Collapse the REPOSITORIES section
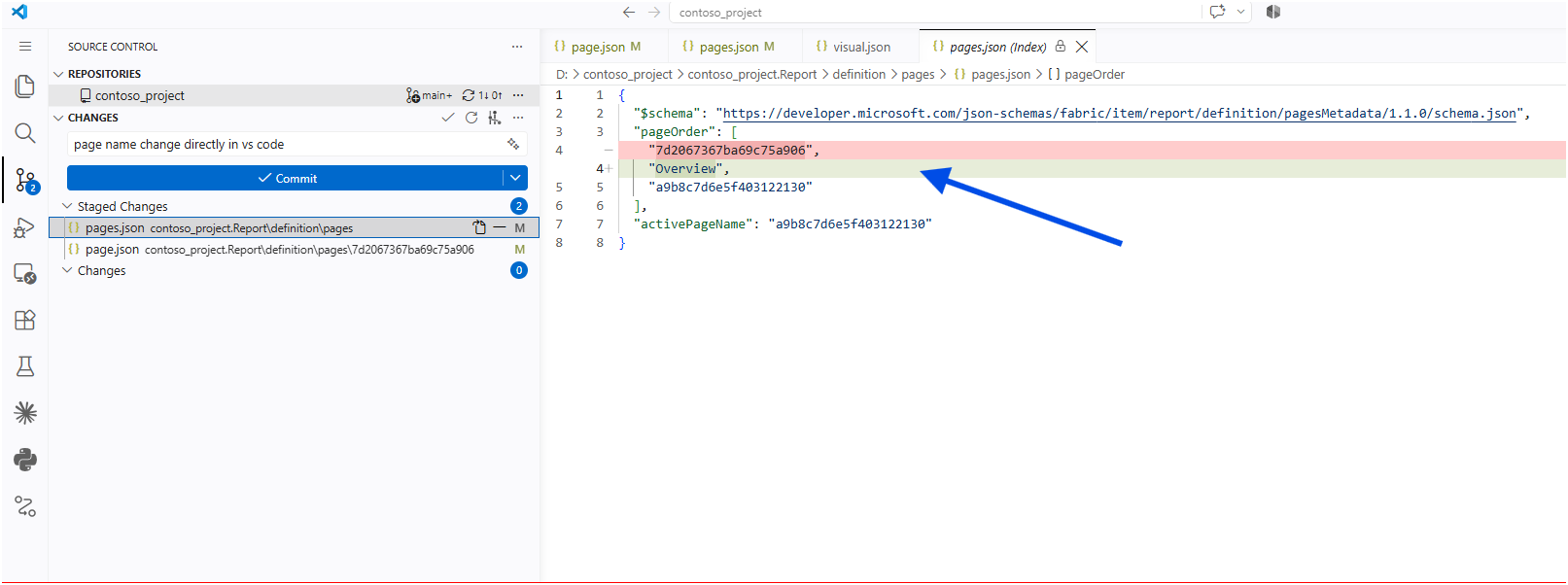The width and height of the screenshot is (1568, 585). (x=58, y=74)
